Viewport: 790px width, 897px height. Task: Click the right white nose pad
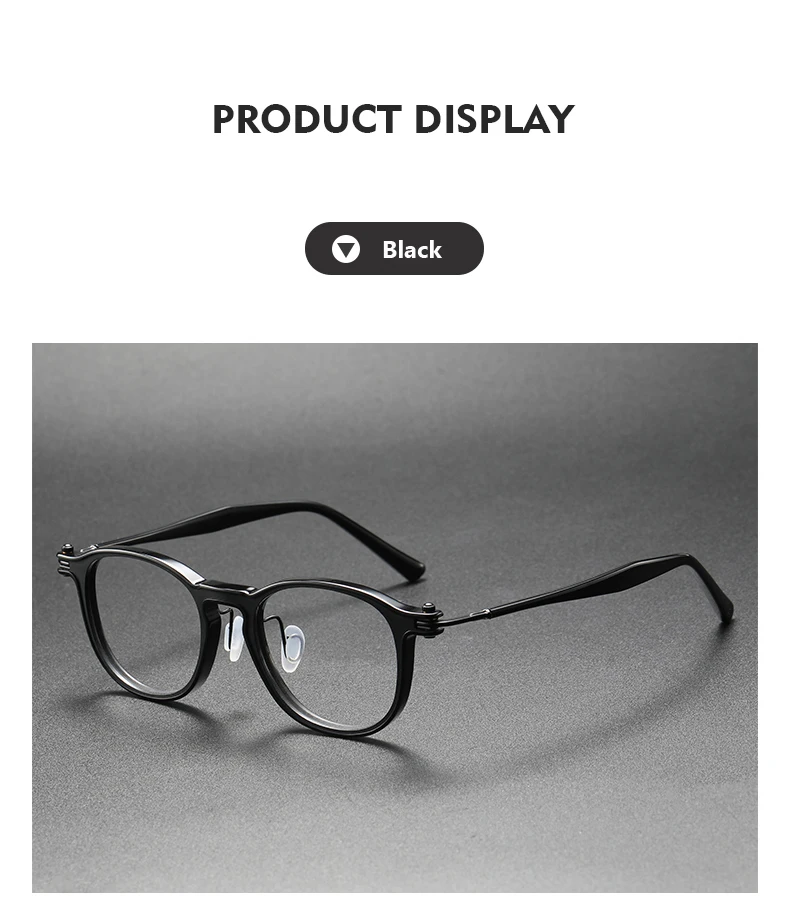291,648
